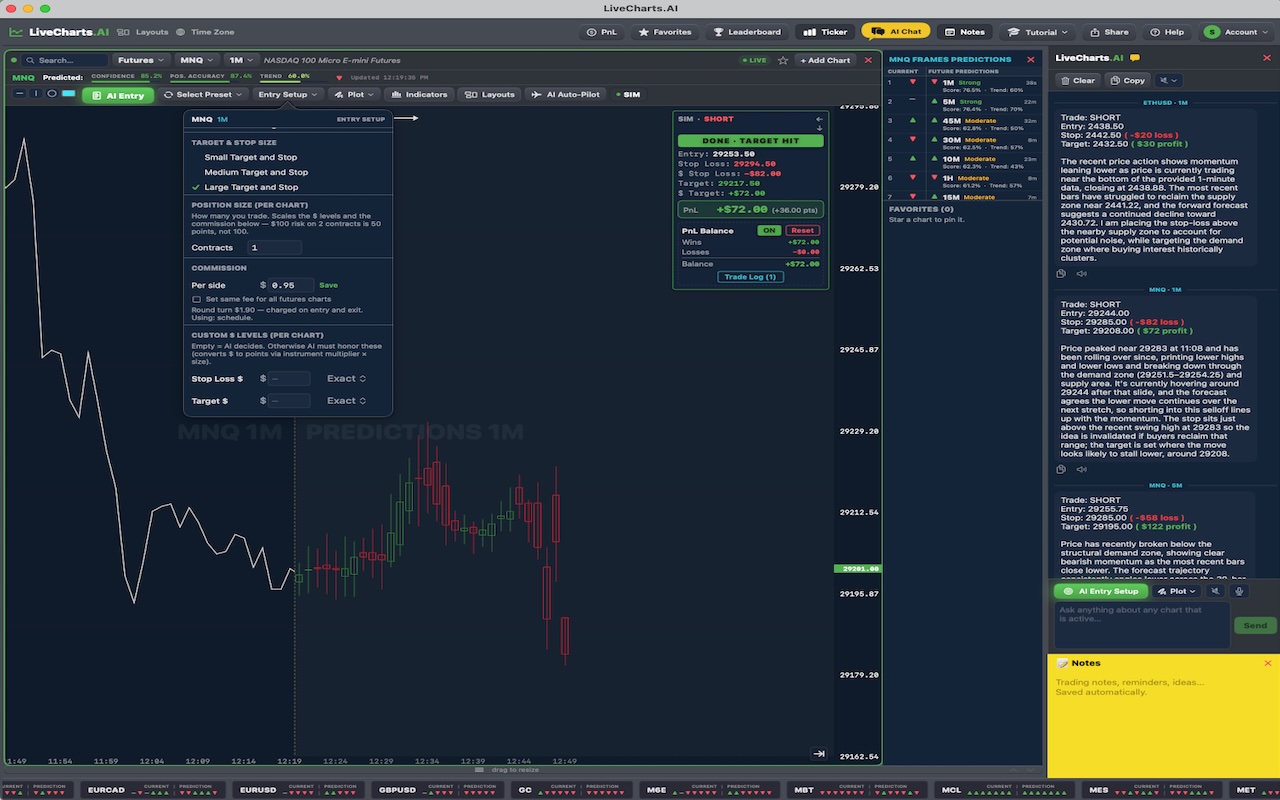Screen dimensions: 1280x800
Task: Select the 45M prediction row
Action: pos(964,123)
